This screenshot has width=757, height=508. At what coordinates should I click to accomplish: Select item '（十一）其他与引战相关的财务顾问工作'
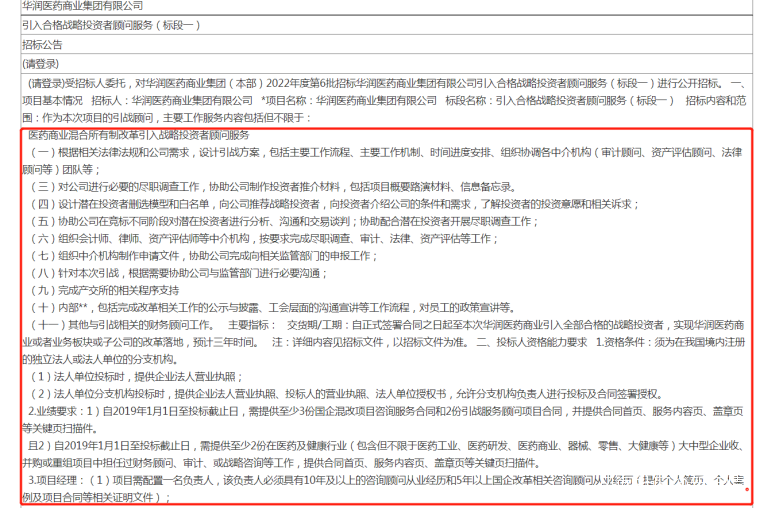pos(121,325)
